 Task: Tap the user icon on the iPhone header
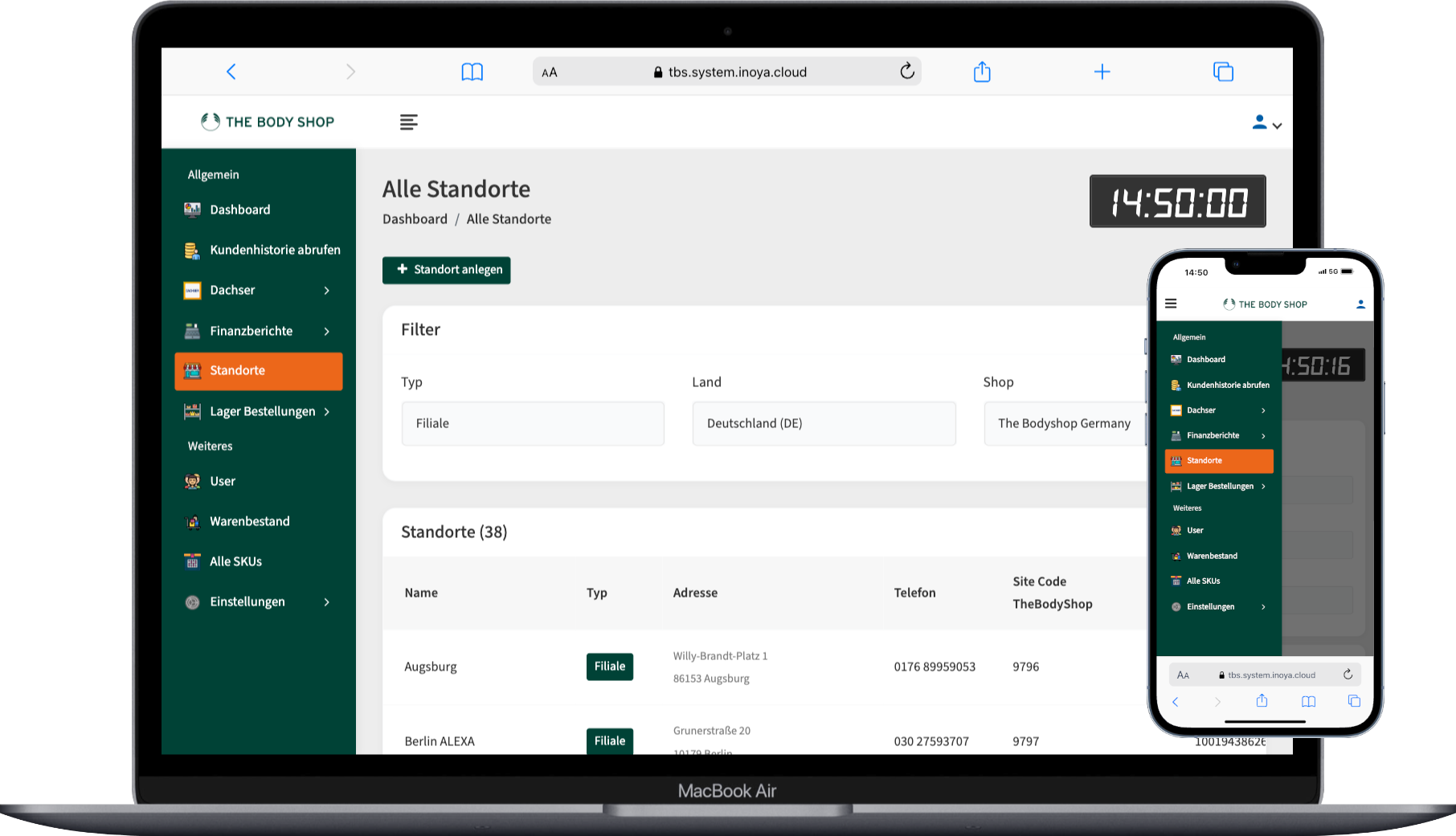pos(1360,304)
